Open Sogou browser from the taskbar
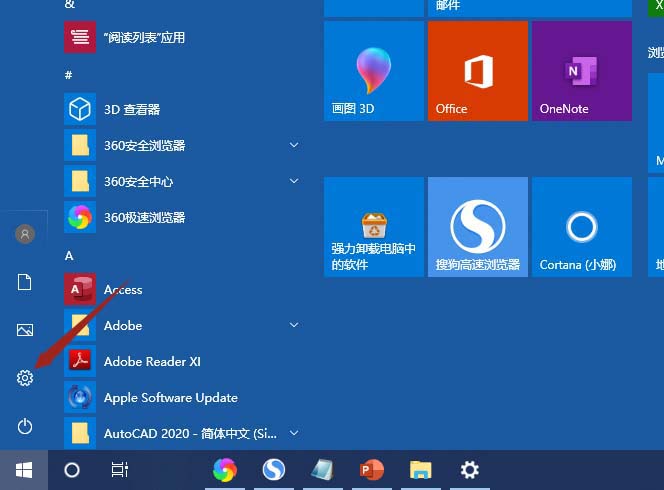This screenshot has width=664, height=490. [x=274, y=470]
